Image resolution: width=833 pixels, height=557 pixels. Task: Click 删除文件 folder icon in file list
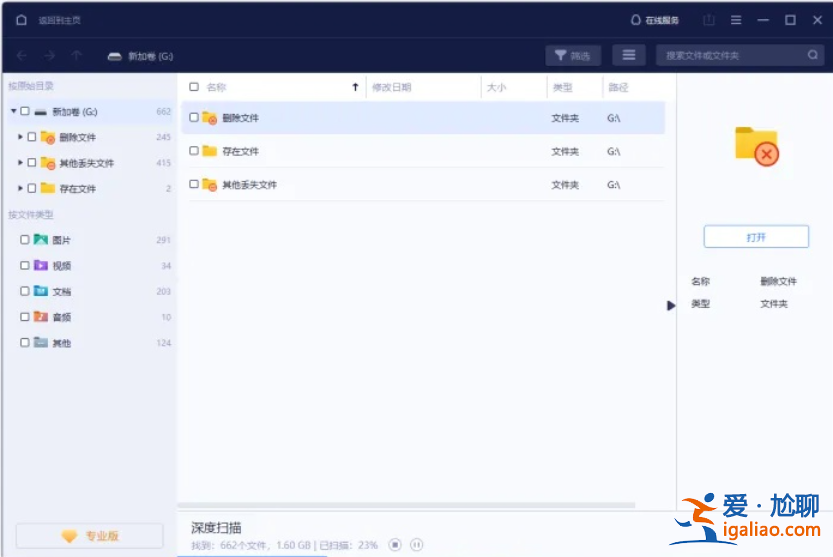click(x=210, y=117)
